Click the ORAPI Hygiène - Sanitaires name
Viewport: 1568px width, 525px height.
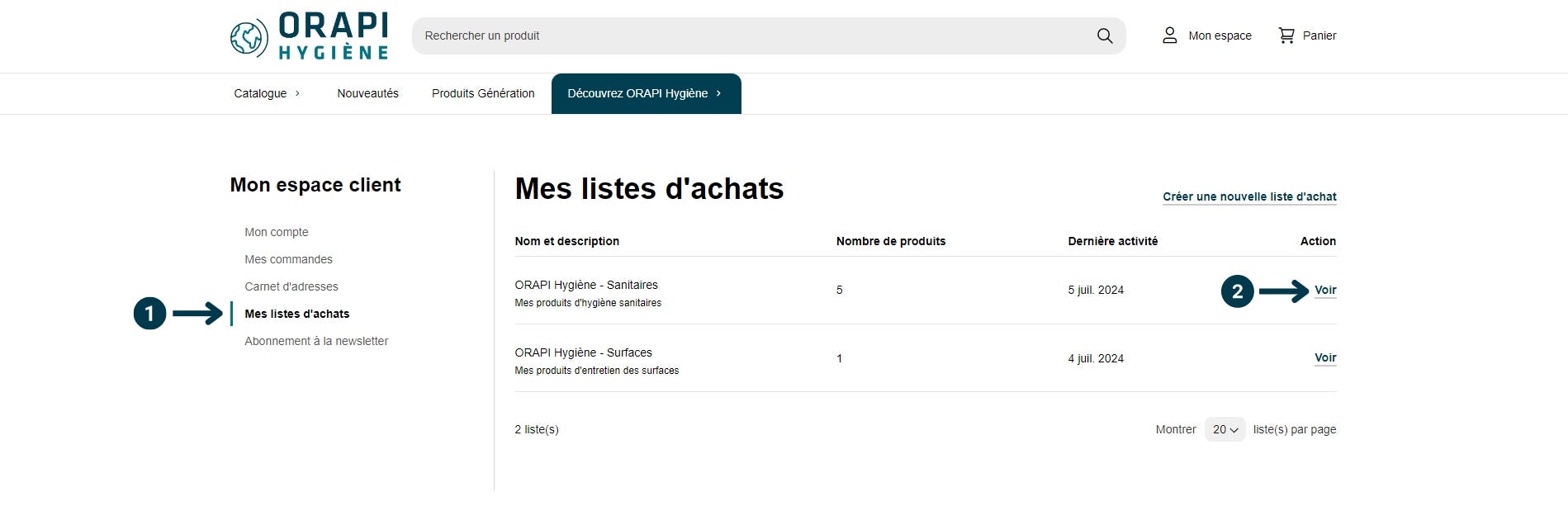click(x=586, y=285)
